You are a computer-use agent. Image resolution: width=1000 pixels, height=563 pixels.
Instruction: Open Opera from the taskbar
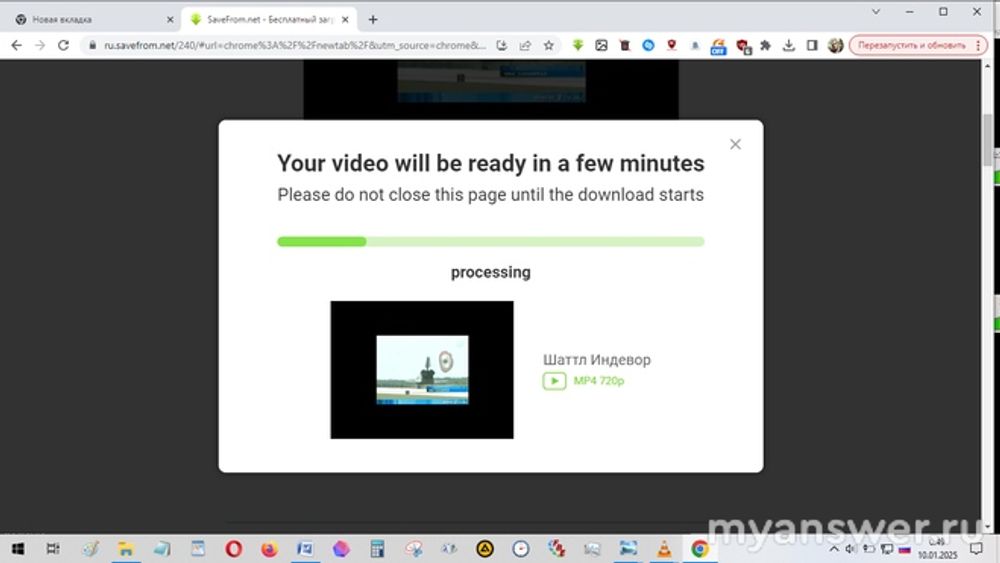(233, 549)
